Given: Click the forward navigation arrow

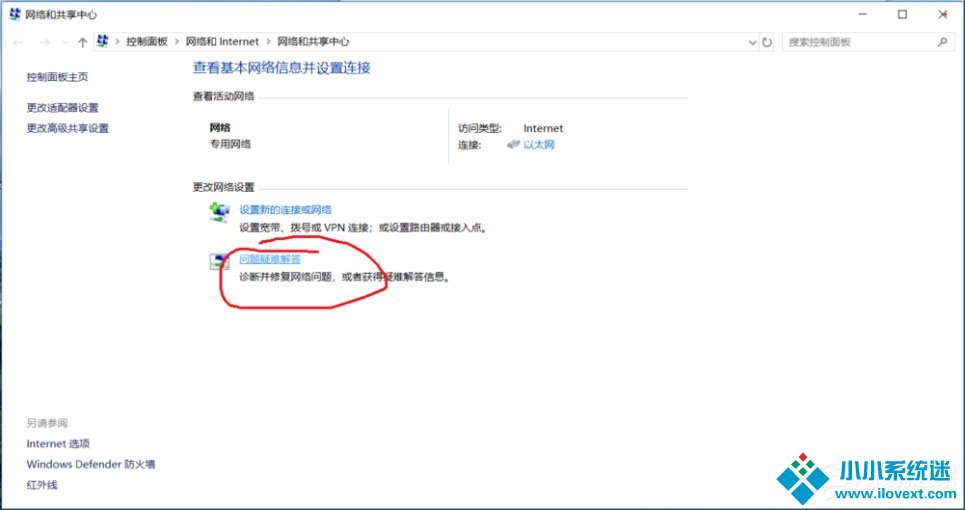Looking at the screenshot, I should (44, 42).
